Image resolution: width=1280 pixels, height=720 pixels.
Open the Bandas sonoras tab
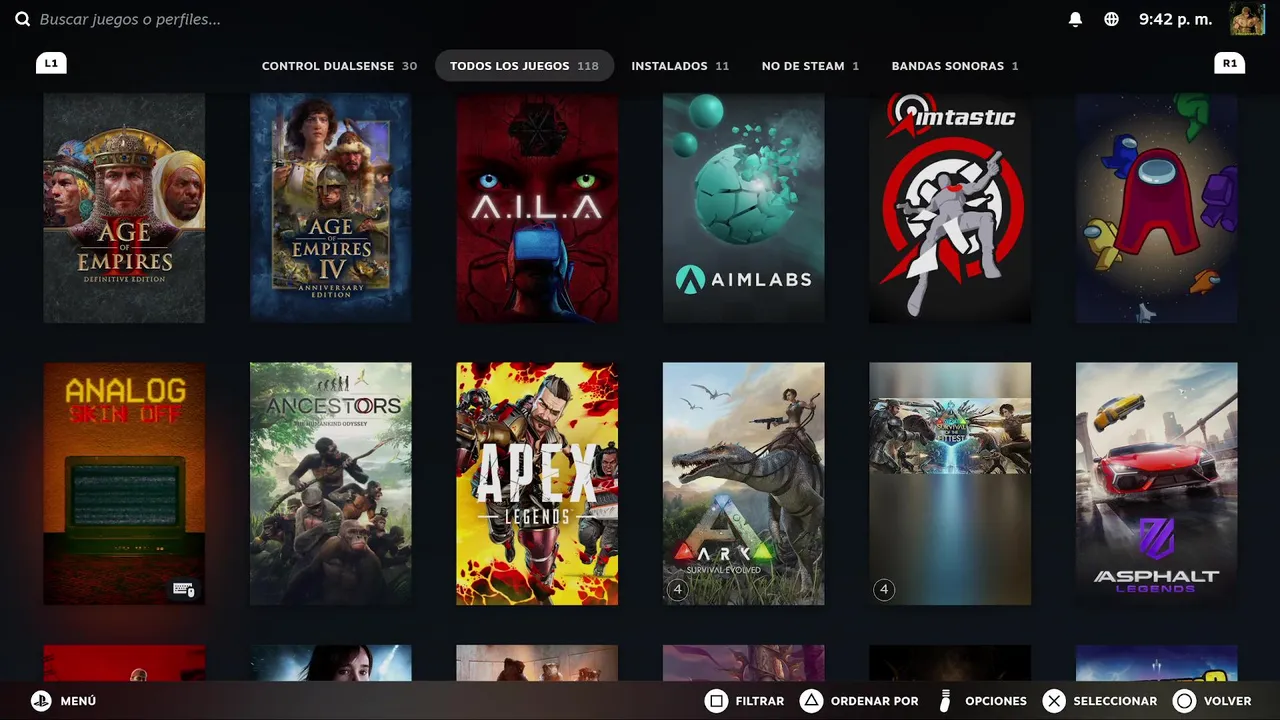(955, 66)
